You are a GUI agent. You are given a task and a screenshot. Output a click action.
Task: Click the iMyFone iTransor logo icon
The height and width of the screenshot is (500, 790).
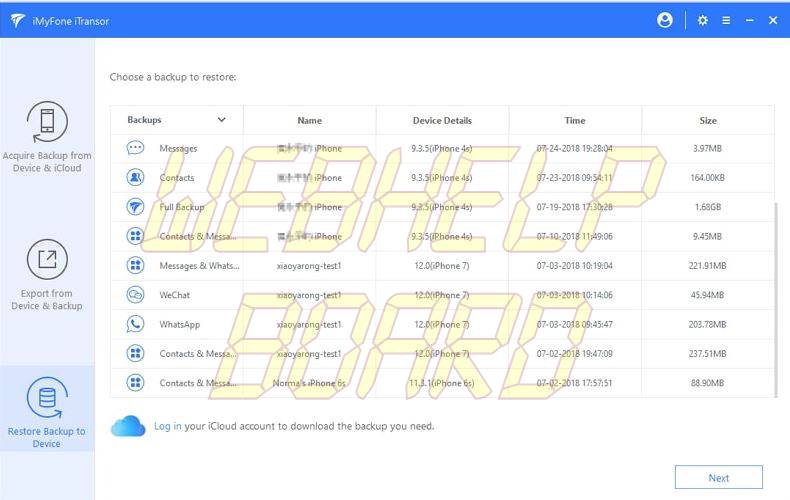18,21
